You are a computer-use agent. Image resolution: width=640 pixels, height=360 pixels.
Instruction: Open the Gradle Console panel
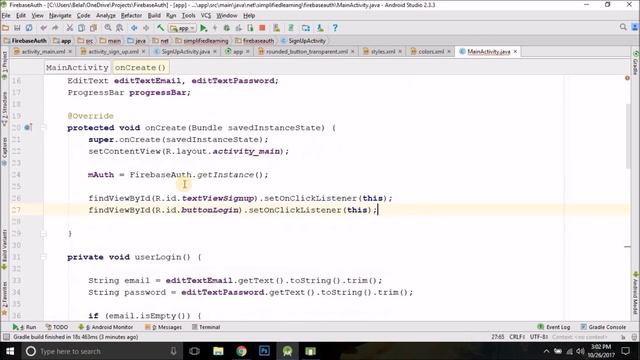(604, 327)
